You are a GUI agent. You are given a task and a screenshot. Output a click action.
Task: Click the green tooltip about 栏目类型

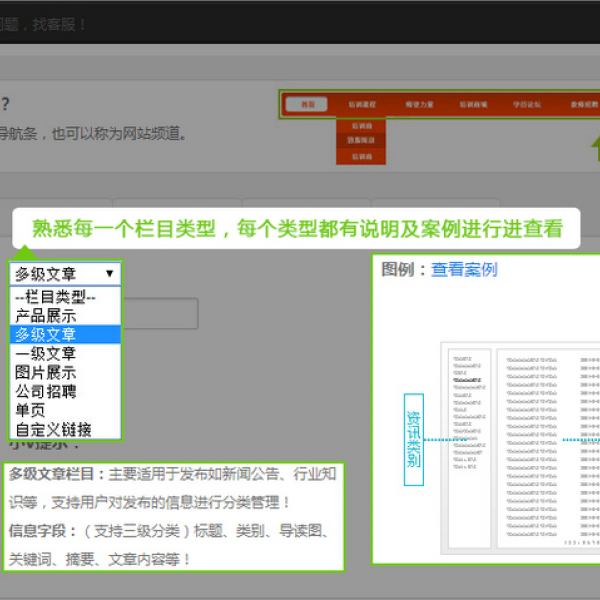[x=296, y=229]
